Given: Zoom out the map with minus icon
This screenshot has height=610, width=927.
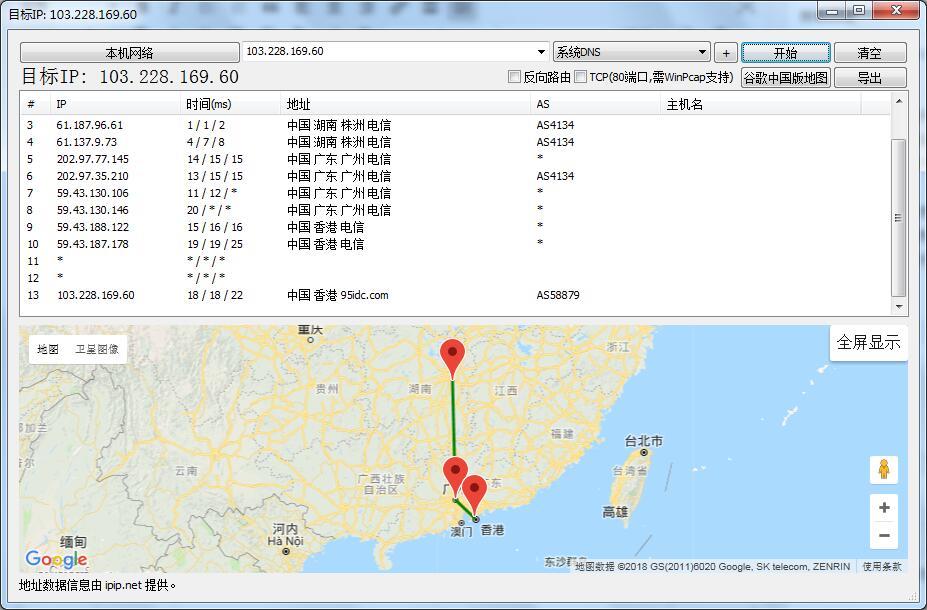Looking at the screenshot, I should (884, 536).
